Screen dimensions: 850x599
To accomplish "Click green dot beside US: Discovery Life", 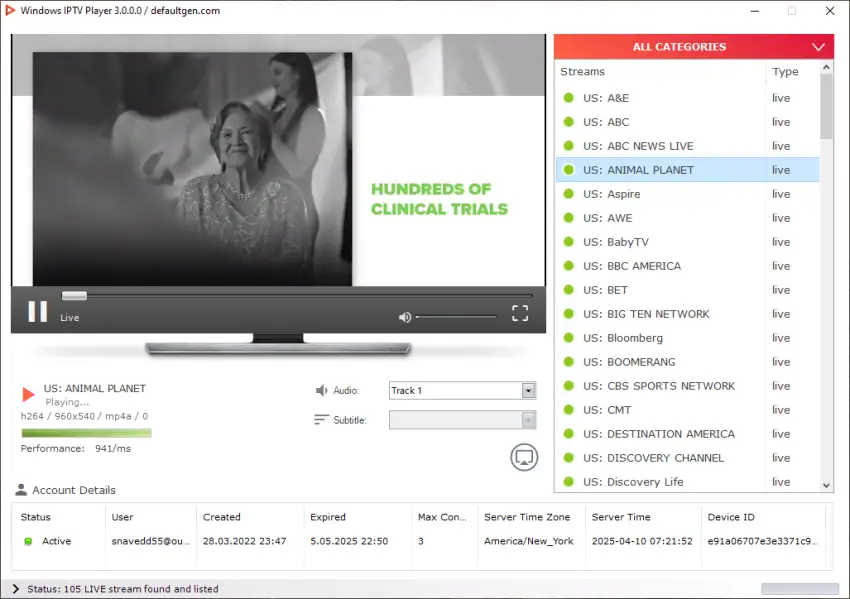I will click(x=569, y=481).
